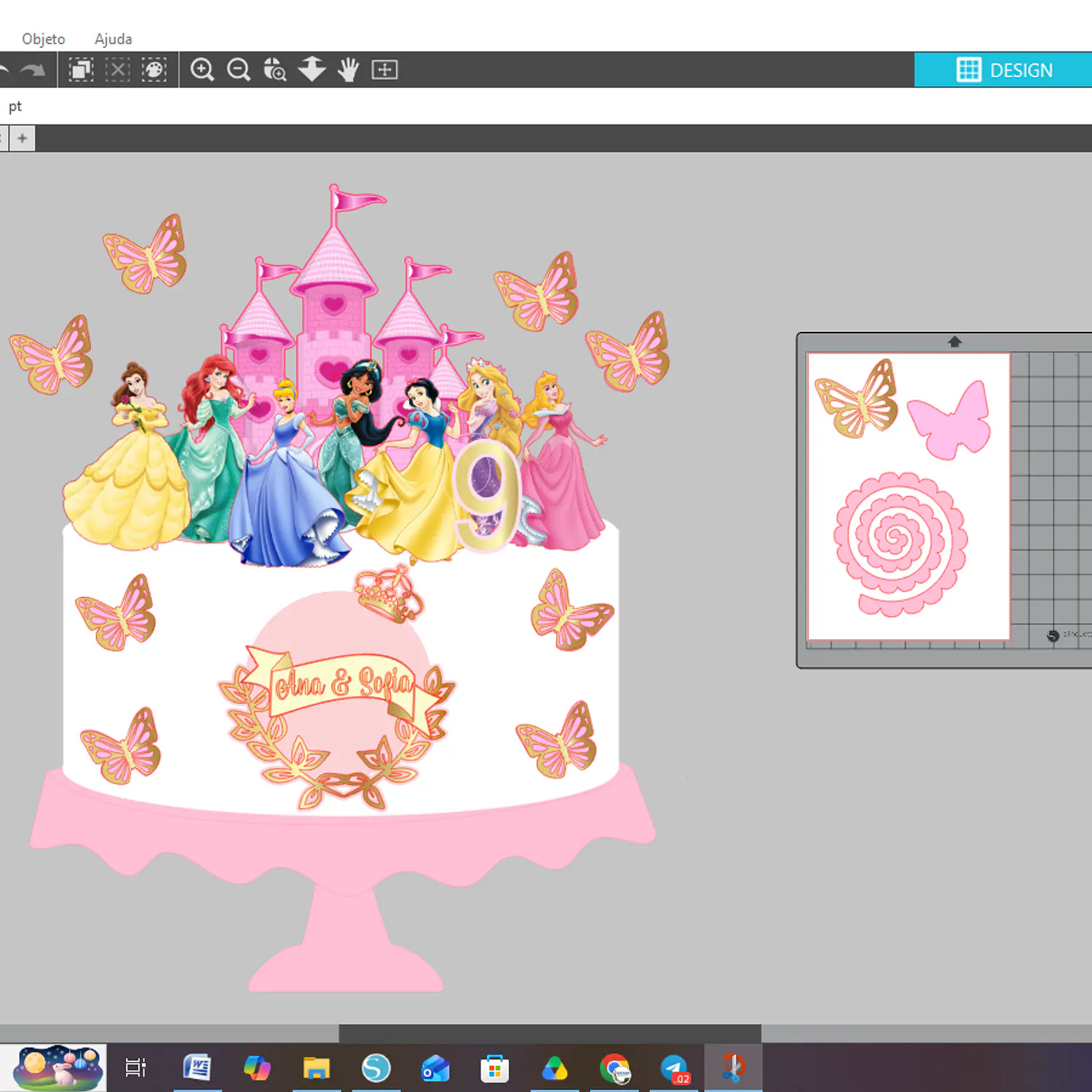
Task: Add a new document tab with plus button
Action: click(x=23, y=138)
